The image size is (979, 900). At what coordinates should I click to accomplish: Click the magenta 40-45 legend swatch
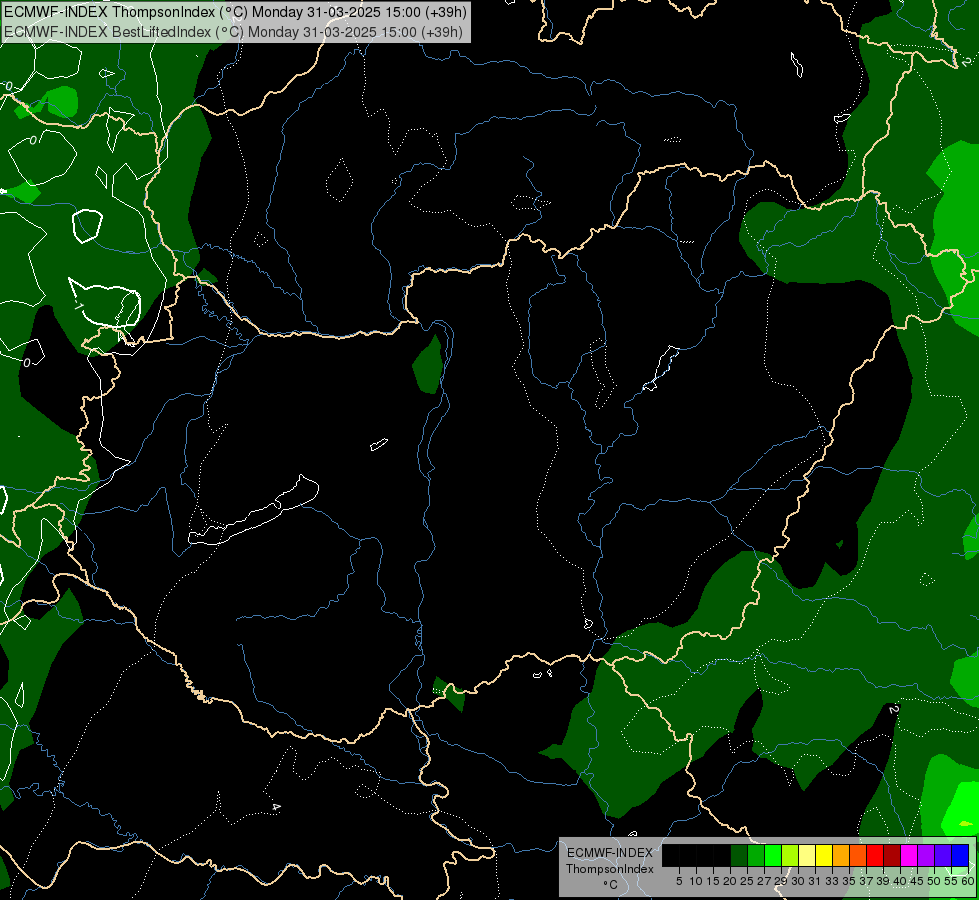click(908, 855)
